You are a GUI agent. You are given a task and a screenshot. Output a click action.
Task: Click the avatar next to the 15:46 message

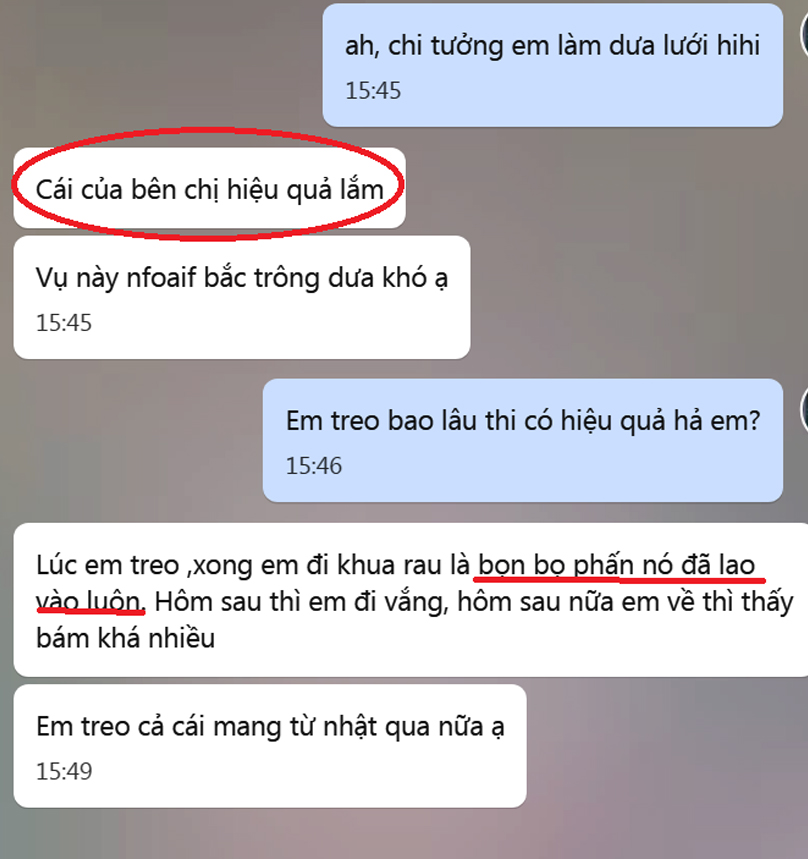coord(804,409)
